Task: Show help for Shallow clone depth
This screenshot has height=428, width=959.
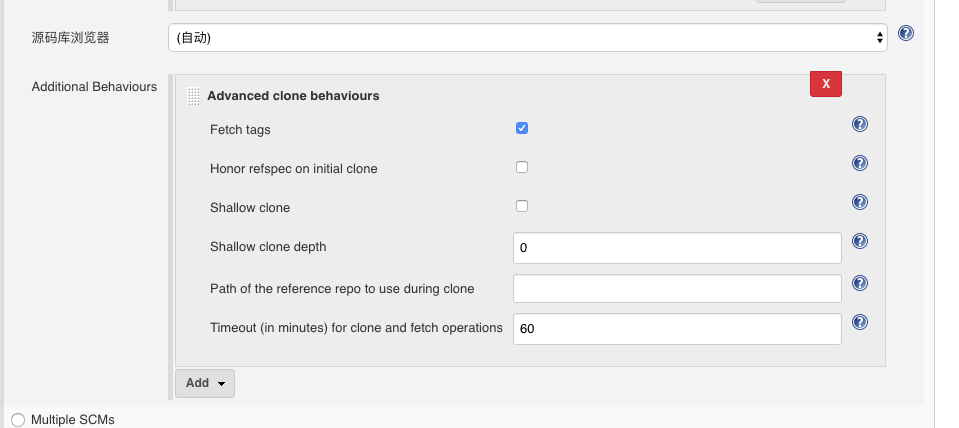Action: click(x=860, y=242)
